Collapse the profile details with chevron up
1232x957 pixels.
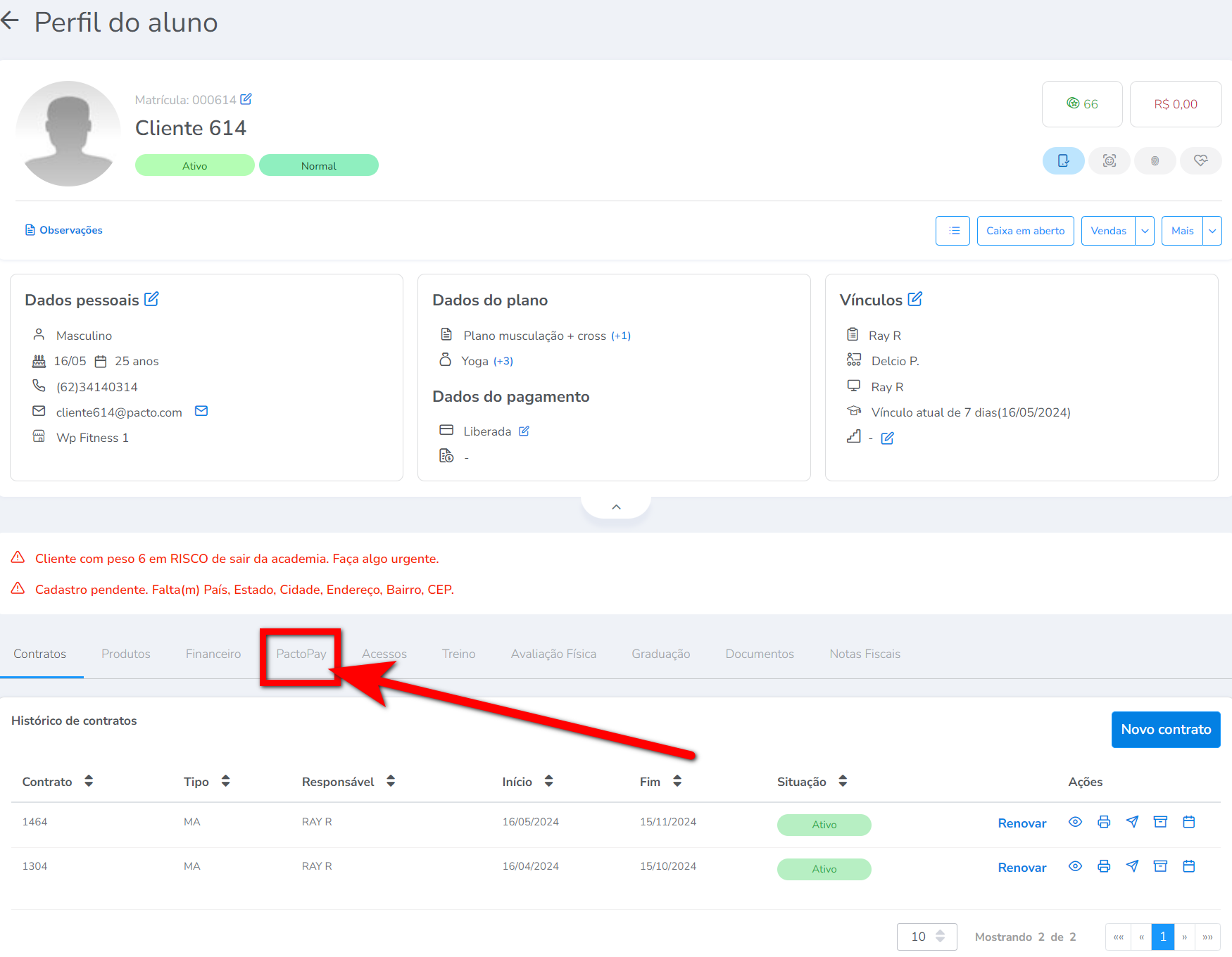click(x=616, y=507)
